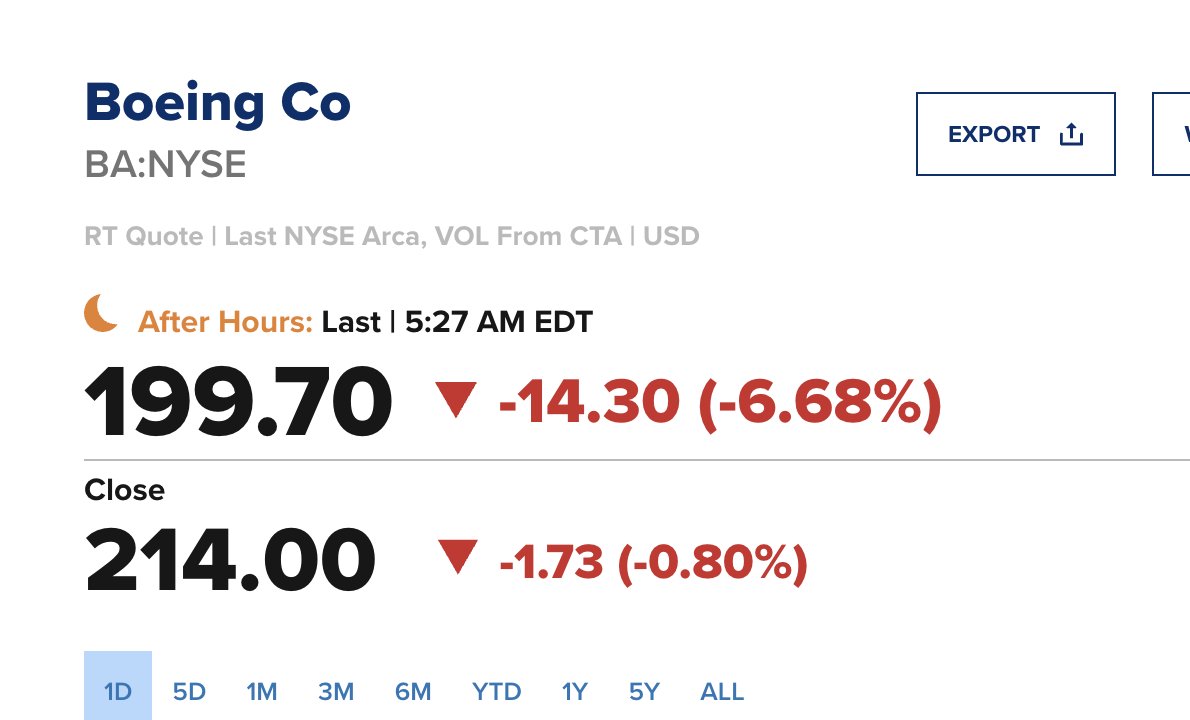Click the orange after-hours moon icon
Screen dimensions: 1190x720
[101, 316]
